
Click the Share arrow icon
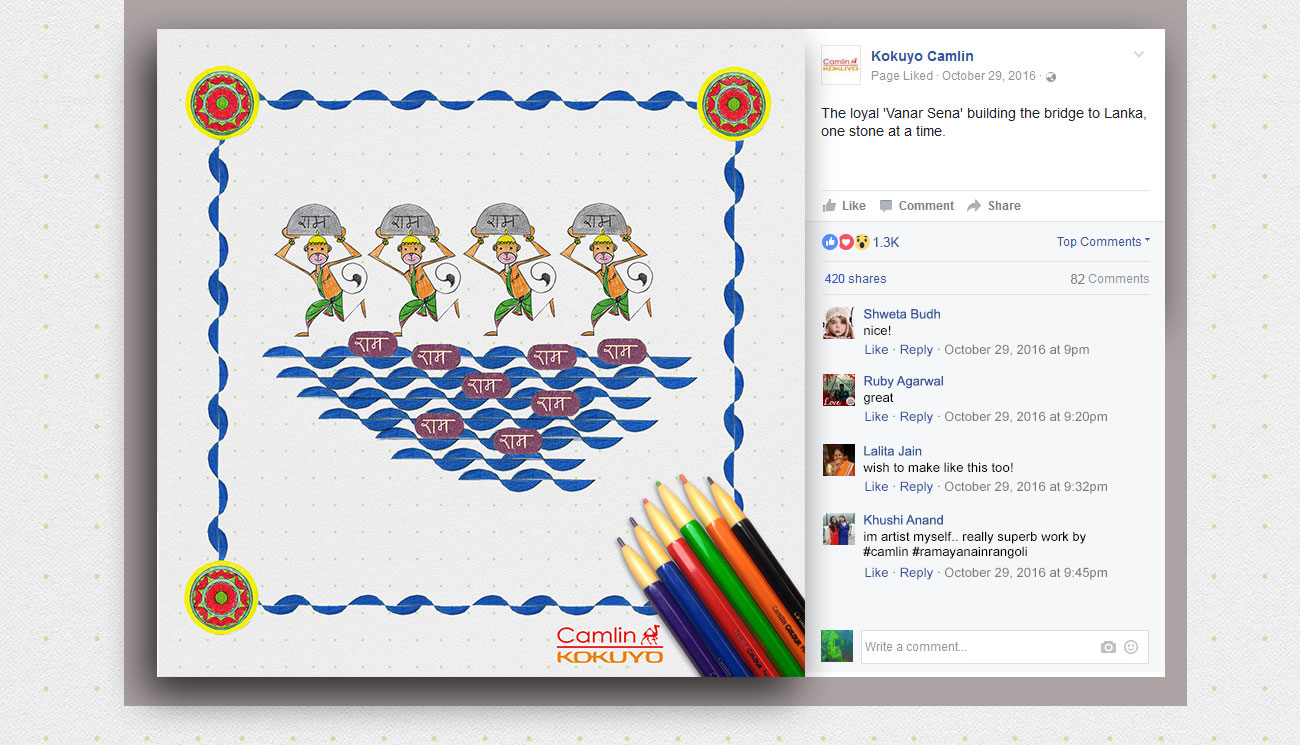pyautogui.click(x=974, y=206)
